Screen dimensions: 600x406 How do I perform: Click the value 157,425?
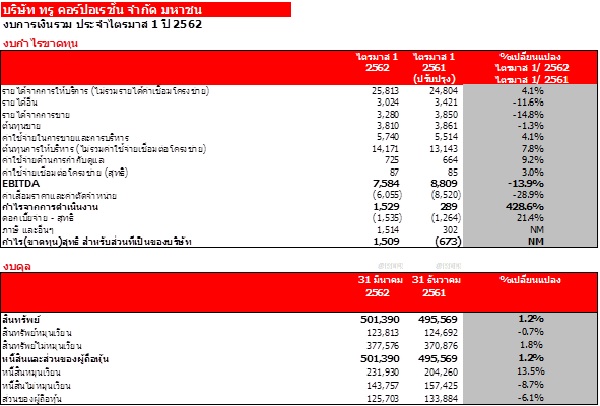point(441,386)
